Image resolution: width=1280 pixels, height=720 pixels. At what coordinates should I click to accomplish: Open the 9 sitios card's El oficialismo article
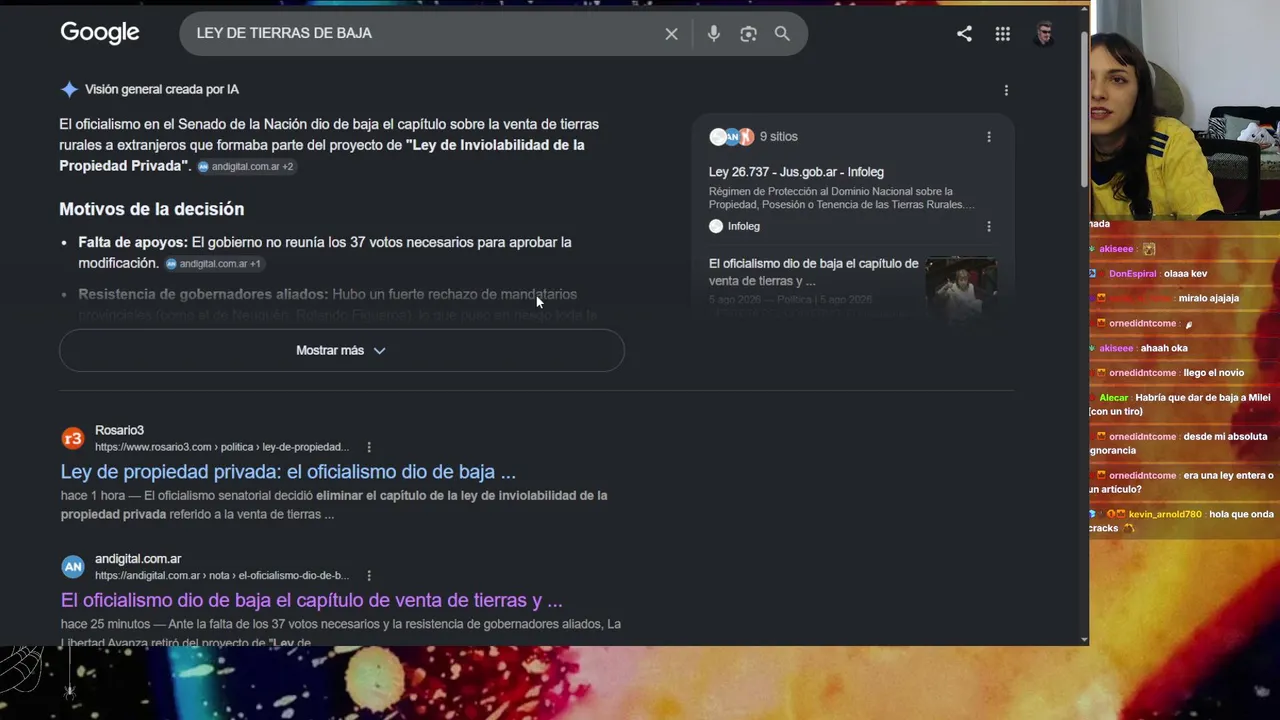pyautogui.click(x=813, y=272)
